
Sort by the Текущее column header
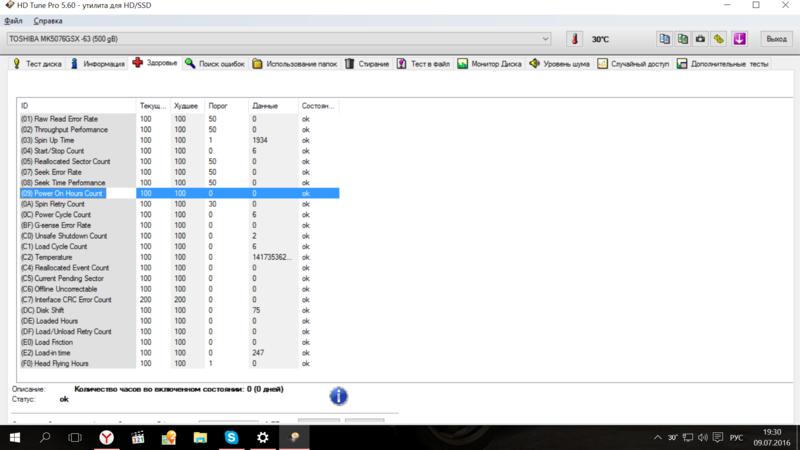tap(153, 106)
